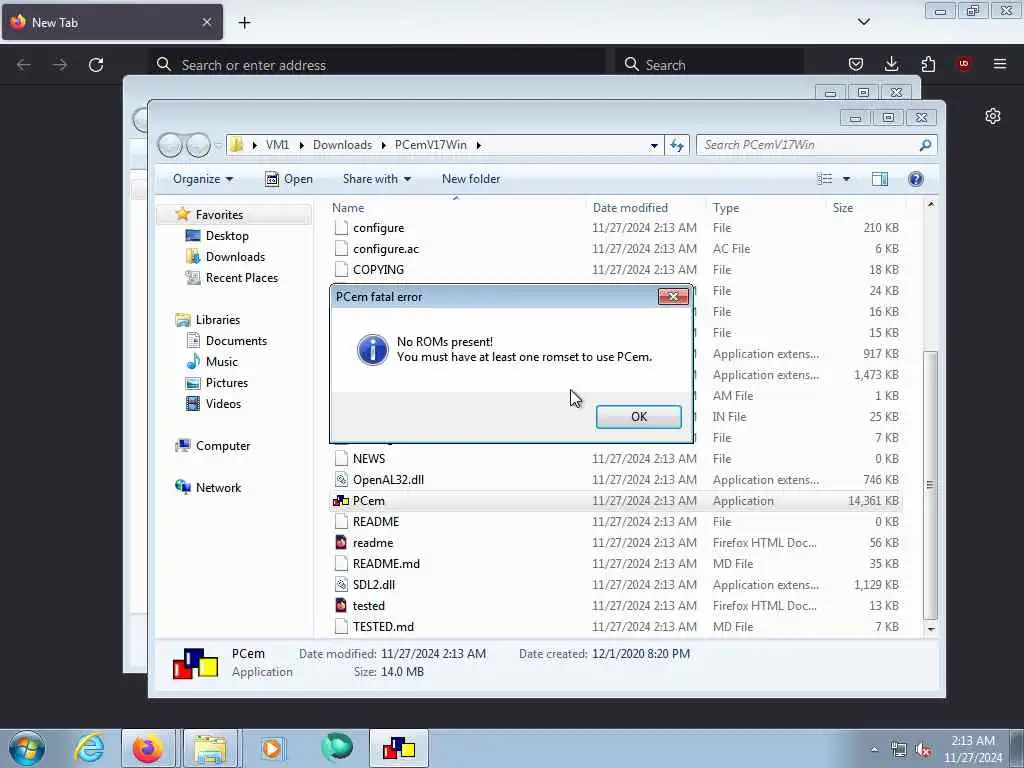The image size is (1024, 768).
Task: Sort by Size column header
Action: pos(842,208)
